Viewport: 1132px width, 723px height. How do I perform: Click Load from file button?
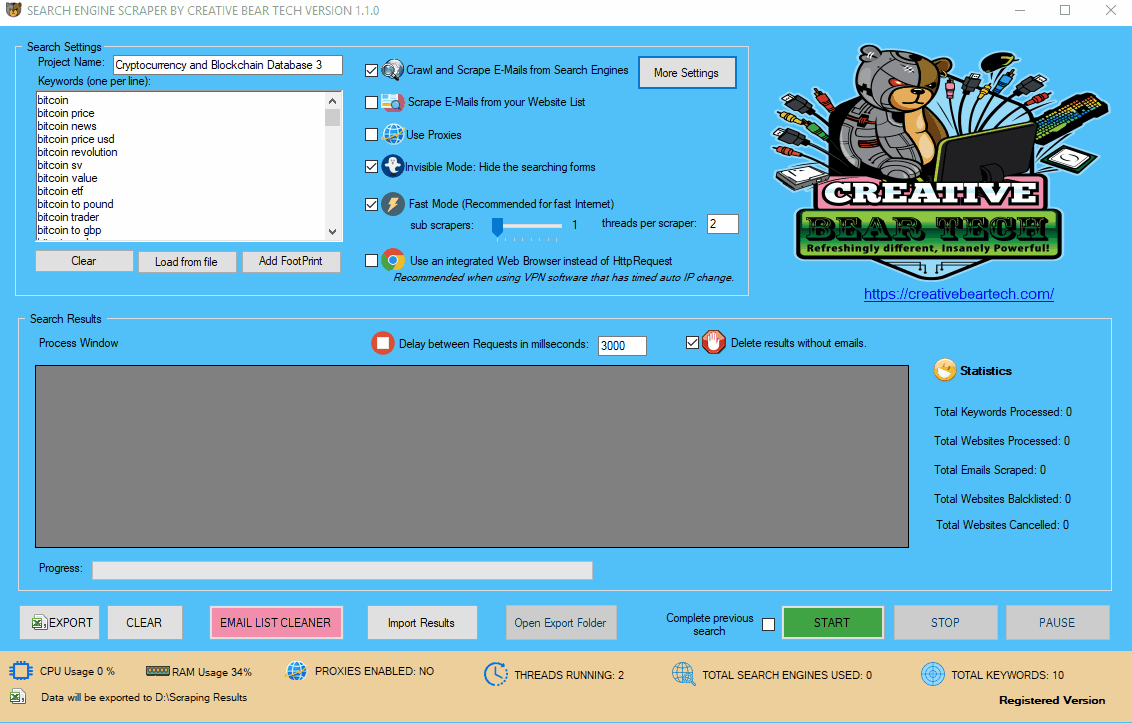[x=186, y=261]
